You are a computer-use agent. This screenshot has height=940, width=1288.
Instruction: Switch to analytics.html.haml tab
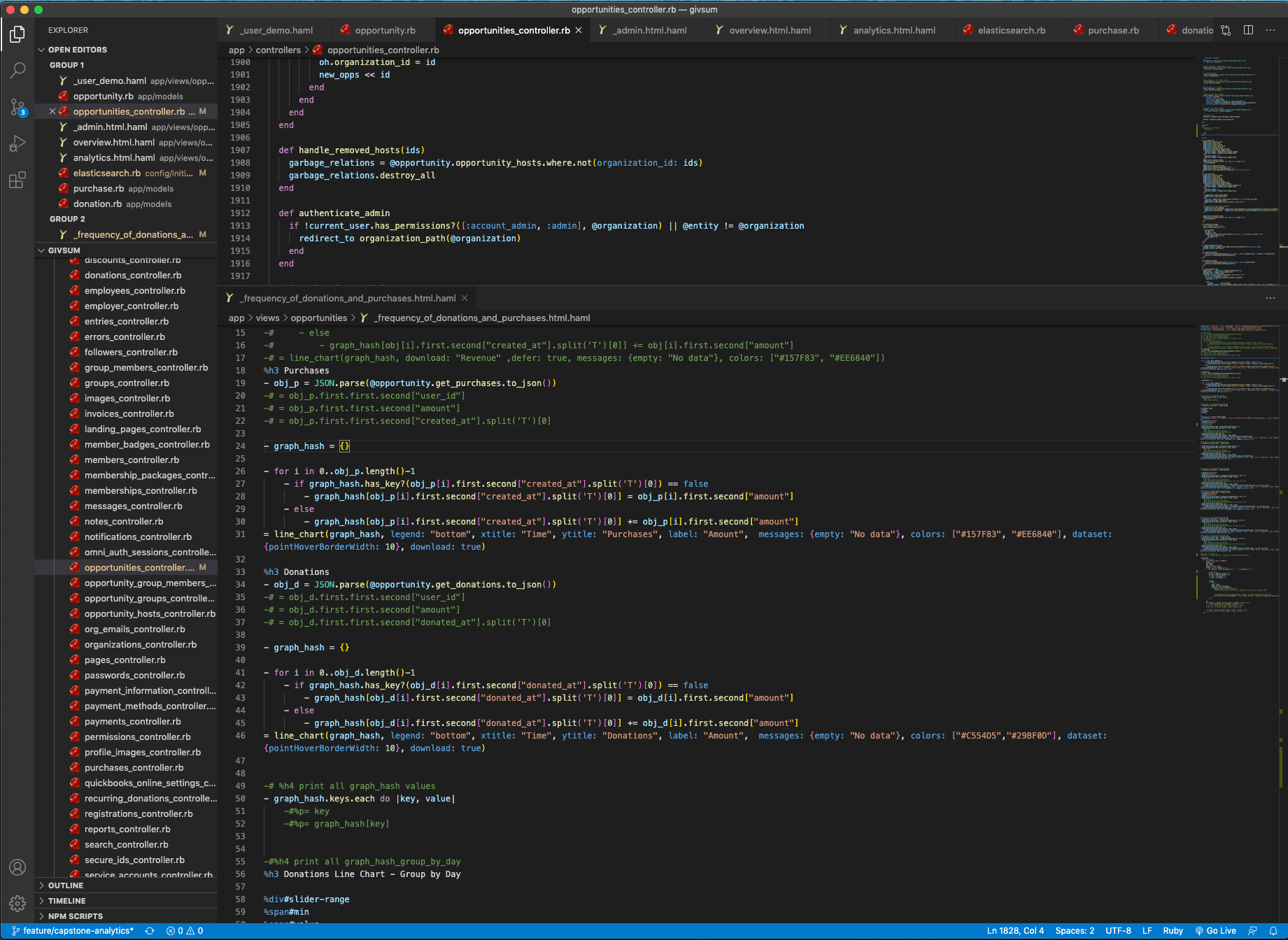[894, 30]
